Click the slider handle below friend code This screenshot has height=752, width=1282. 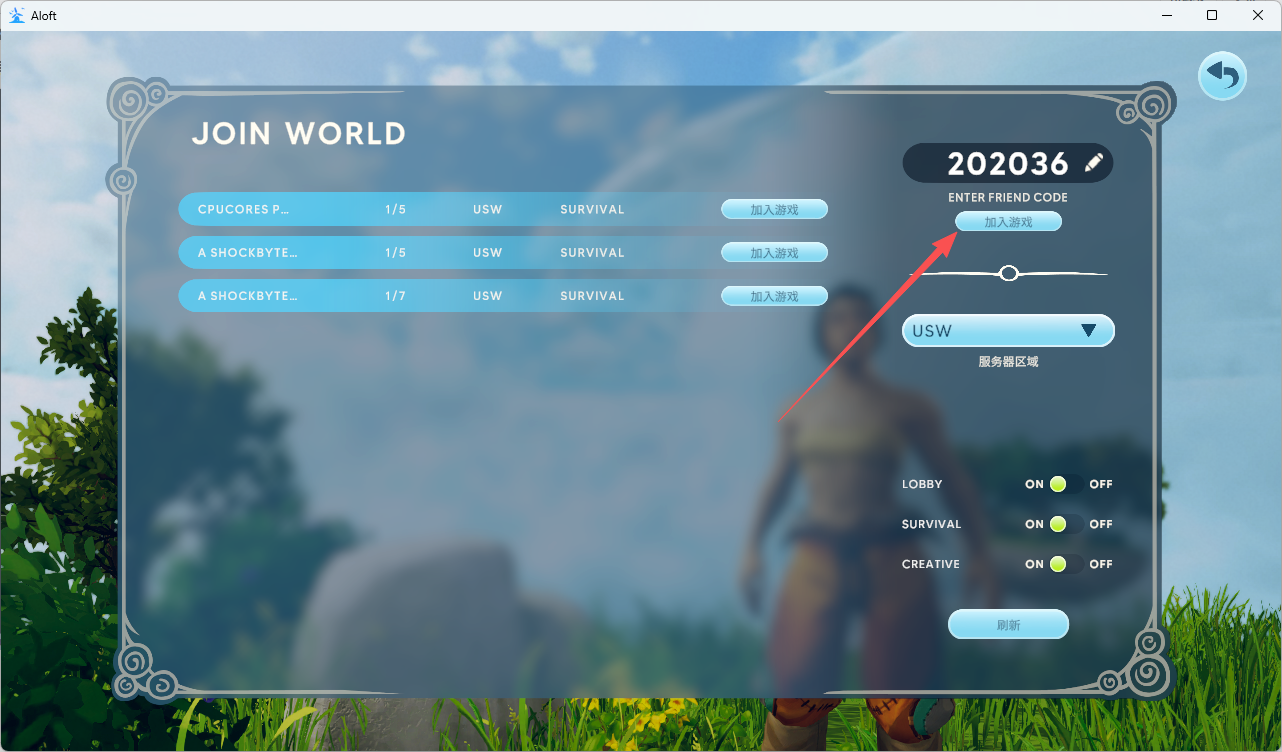(1009, 273)
